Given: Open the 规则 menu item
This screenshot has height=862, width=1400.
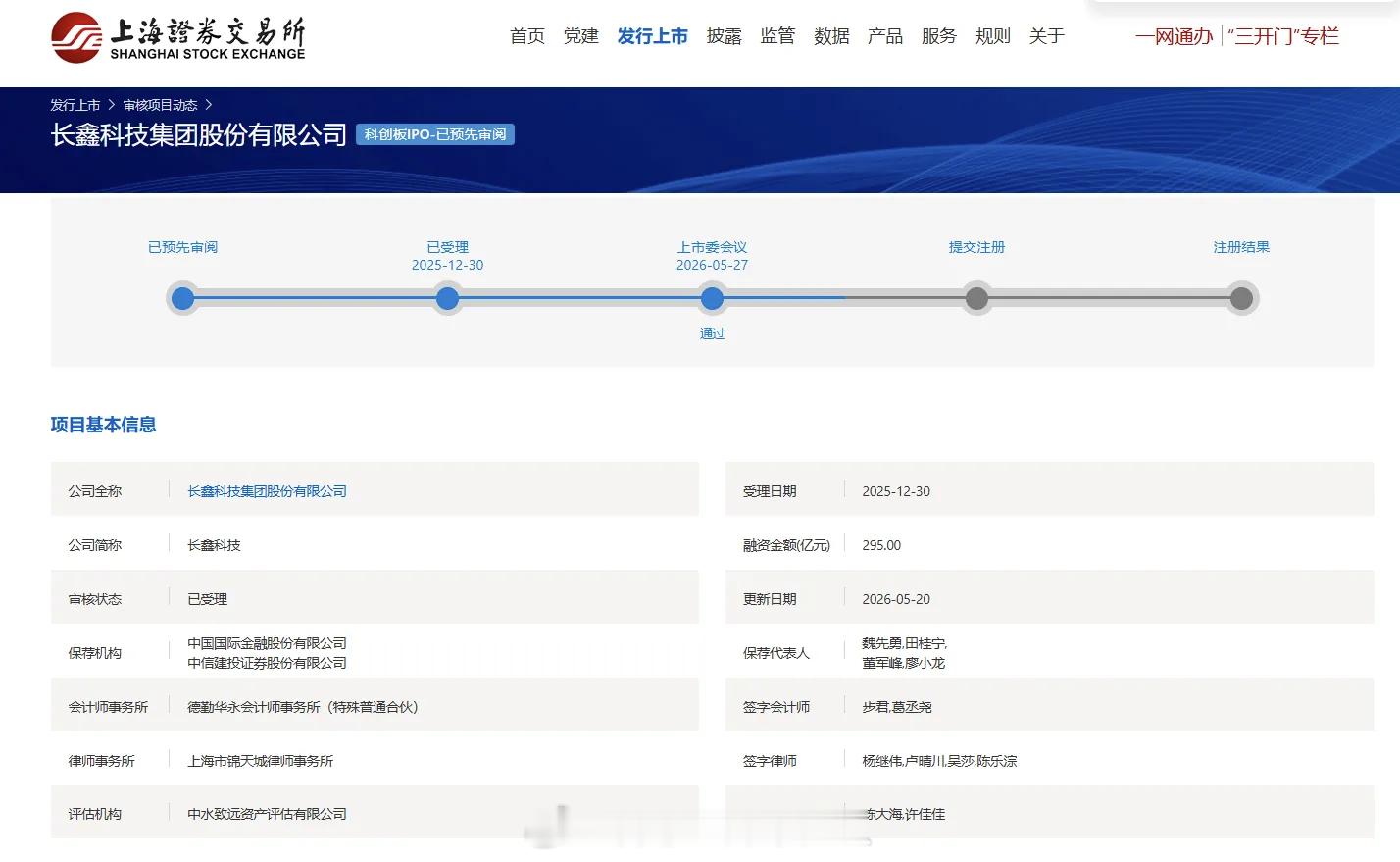Looking at the screenshot, I should [x=993, y=36].
